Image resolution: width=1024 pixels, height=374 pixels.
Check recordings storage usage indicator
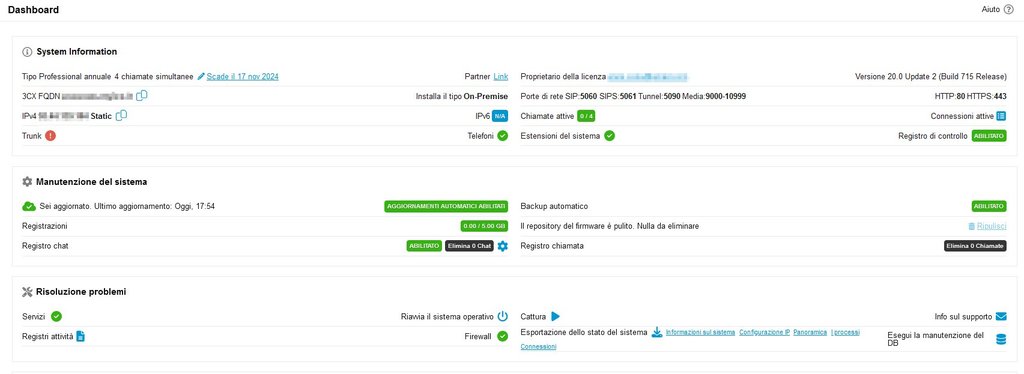(484, 226)
